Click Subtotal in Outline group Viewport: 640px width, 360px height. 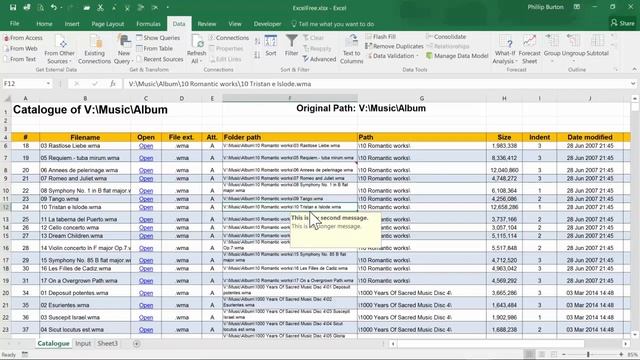pos(597,45)
